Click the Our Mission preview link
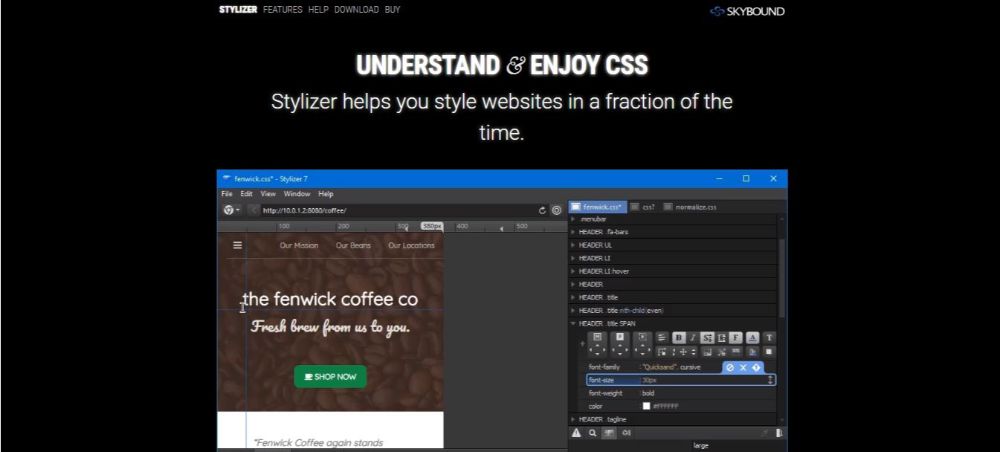1000x452 pixels. (x=298, y=245)
